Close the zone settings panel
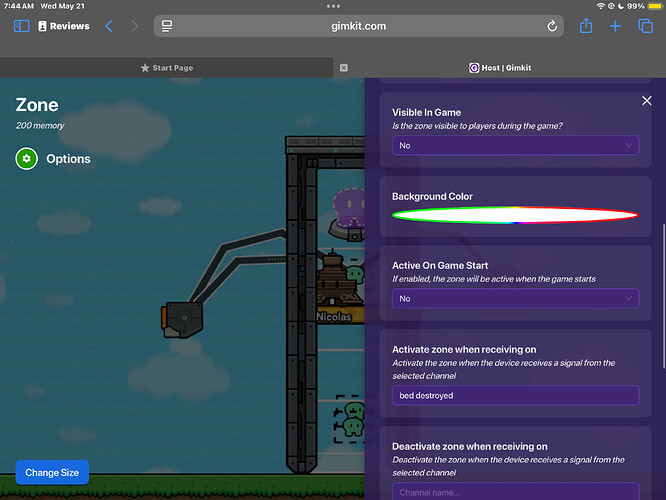This screenshot has width=666, height=500. coord(646,101)
